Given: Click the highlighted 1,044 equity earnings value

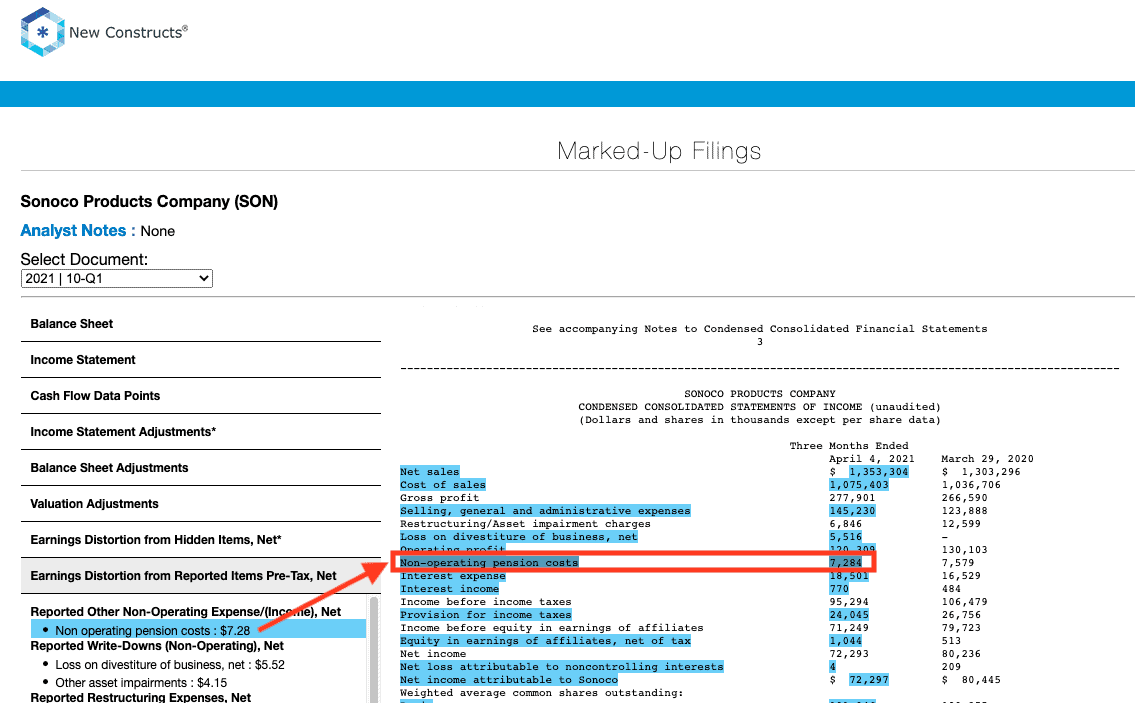Looking at the screenshot, I should 845,641.
